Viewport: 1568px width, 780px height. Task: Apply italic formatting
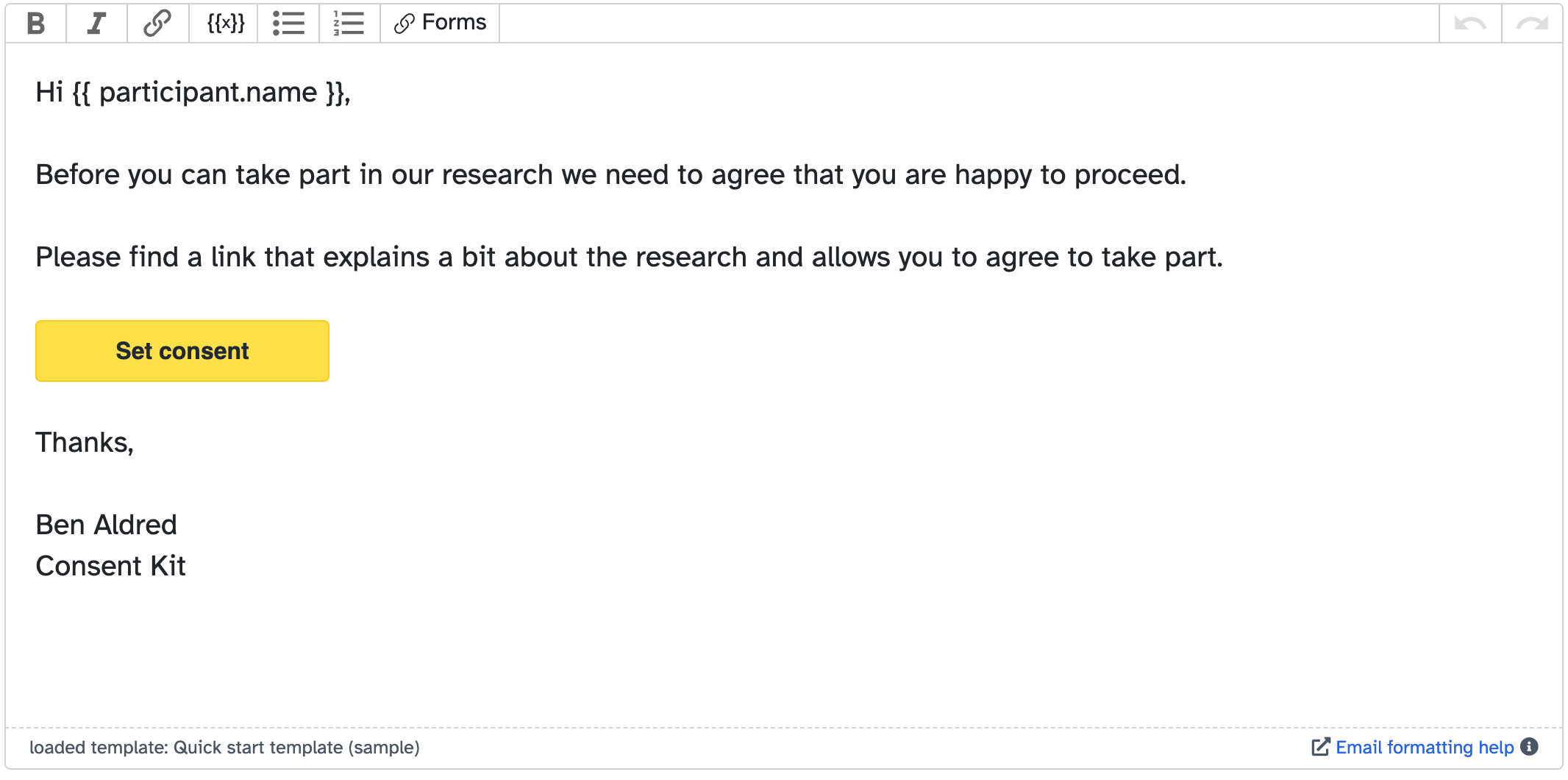coord(96,23)
